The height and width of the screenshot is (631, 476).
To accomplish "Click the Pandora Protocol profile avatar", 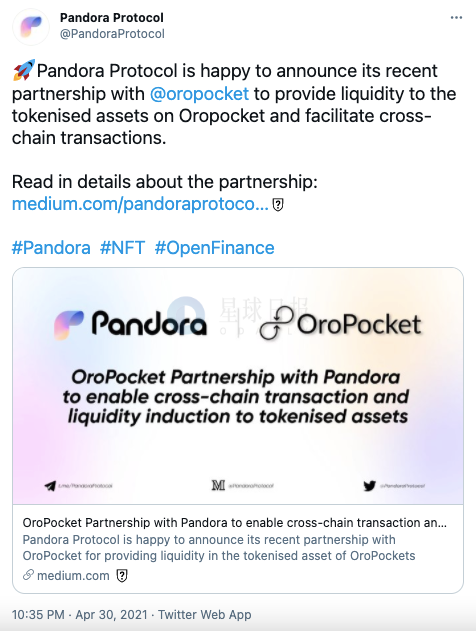I will [x=31, y=27].
